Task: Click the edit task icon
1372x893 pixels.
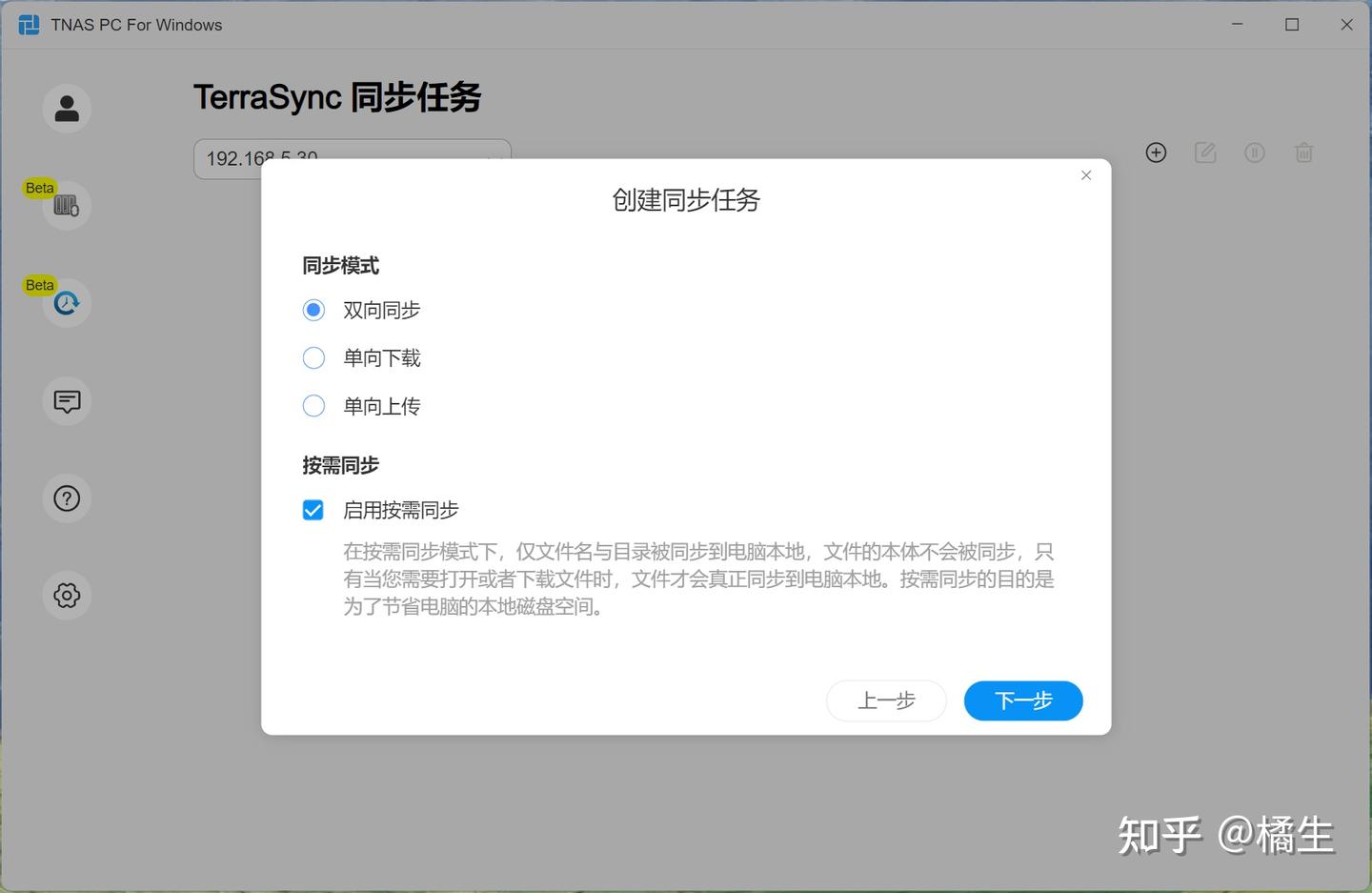Action: (x=1205, y=152)
